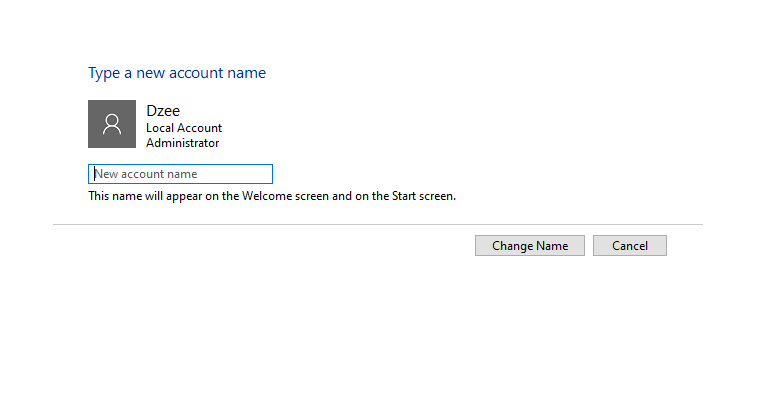The height and width of the screenshot is (399, 769).
Task: Click the right end of the name input box
Action: (x=265, y=174)
